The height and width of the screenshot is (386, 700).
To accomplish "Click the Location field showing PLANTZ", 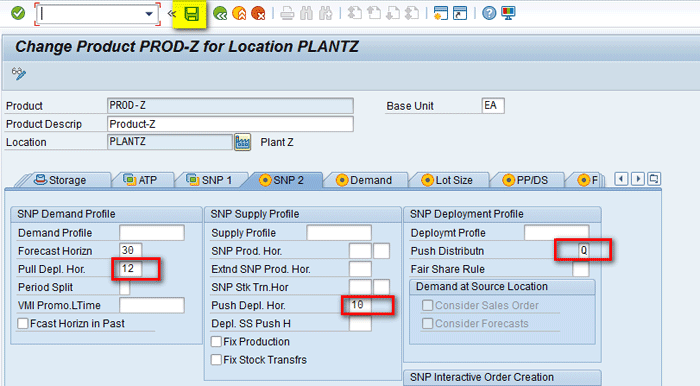I will coord(170,142).
